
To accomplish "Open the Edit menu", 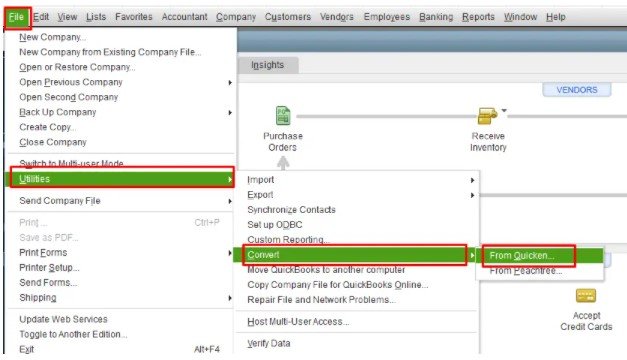I will click(41, 17).
